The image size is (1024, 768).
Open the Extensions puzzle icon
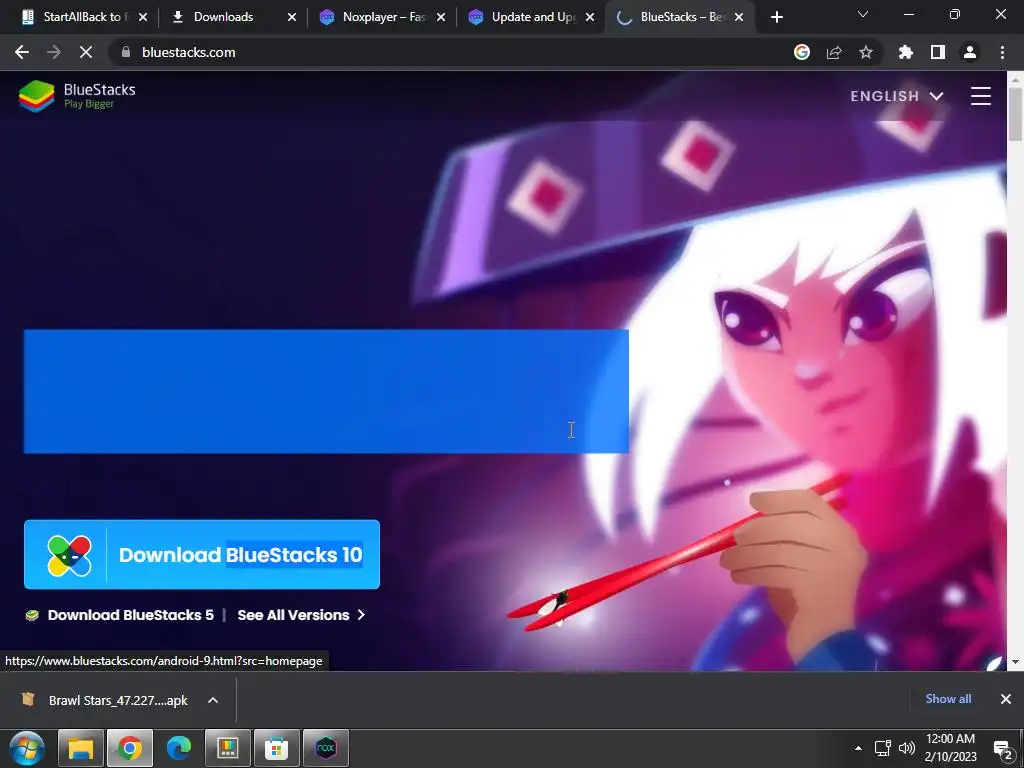pos(906,52)
